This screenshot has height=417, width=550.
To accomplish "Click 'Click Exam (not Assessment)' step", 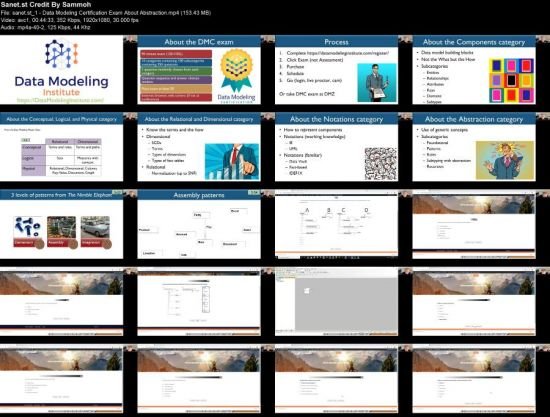I will [315, 60].
